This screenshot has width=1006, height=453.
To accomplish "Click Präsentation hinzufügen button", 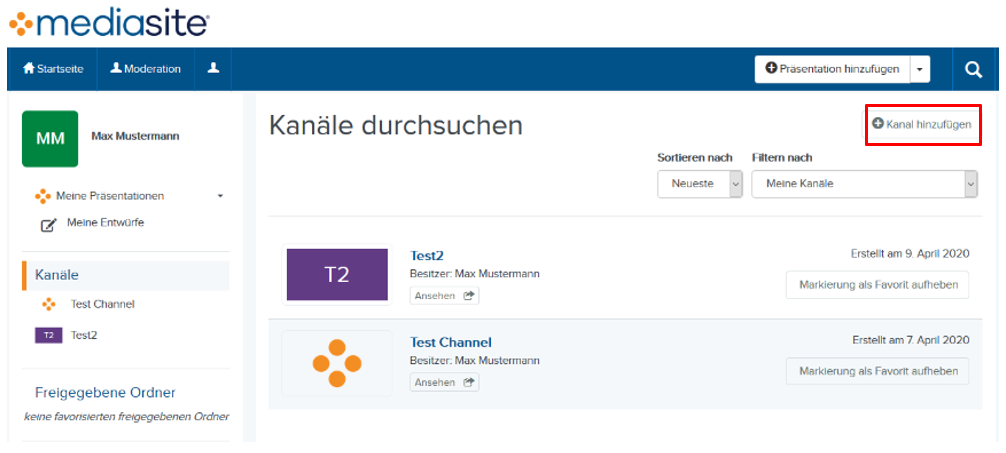I will [x=831, y=69].
